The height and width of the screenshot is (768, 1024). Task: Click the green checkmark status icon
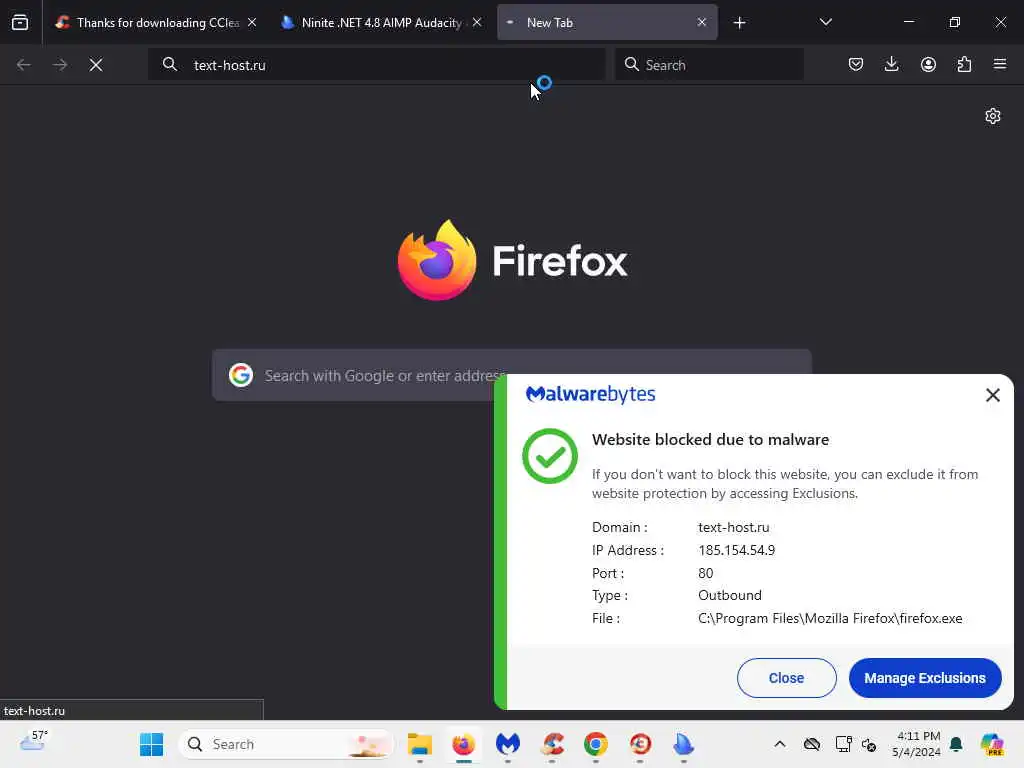[x=550, y=456]
